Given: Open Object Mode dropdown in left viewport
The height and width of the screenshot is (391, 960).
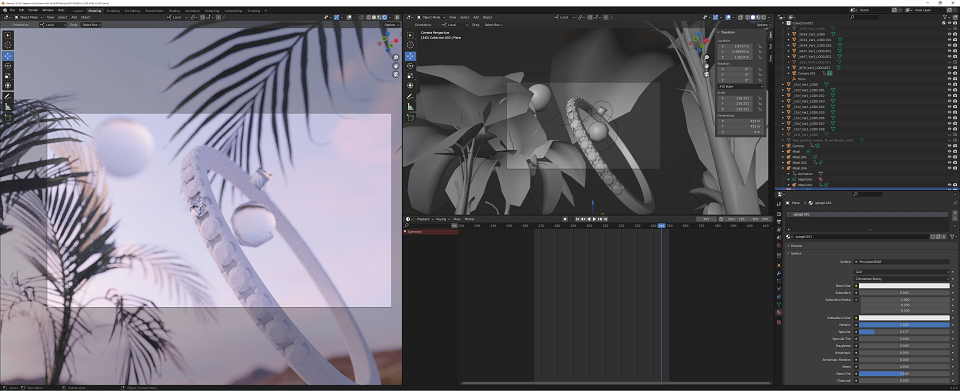Looking at the screenshot, I should coord(28,17).
